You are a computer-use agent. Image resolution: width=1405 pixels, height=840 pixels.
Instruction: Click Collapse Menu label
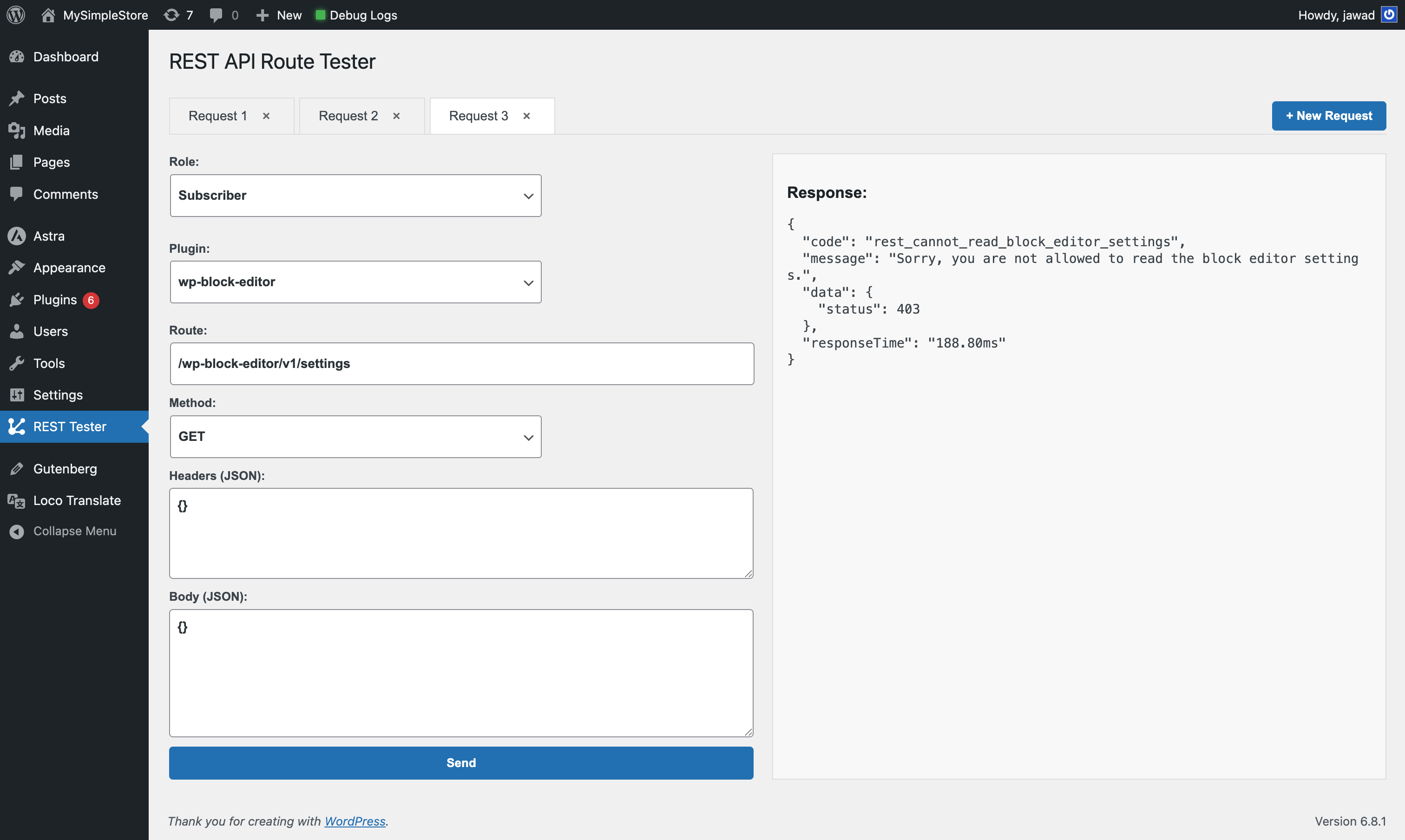click(75, 532)
